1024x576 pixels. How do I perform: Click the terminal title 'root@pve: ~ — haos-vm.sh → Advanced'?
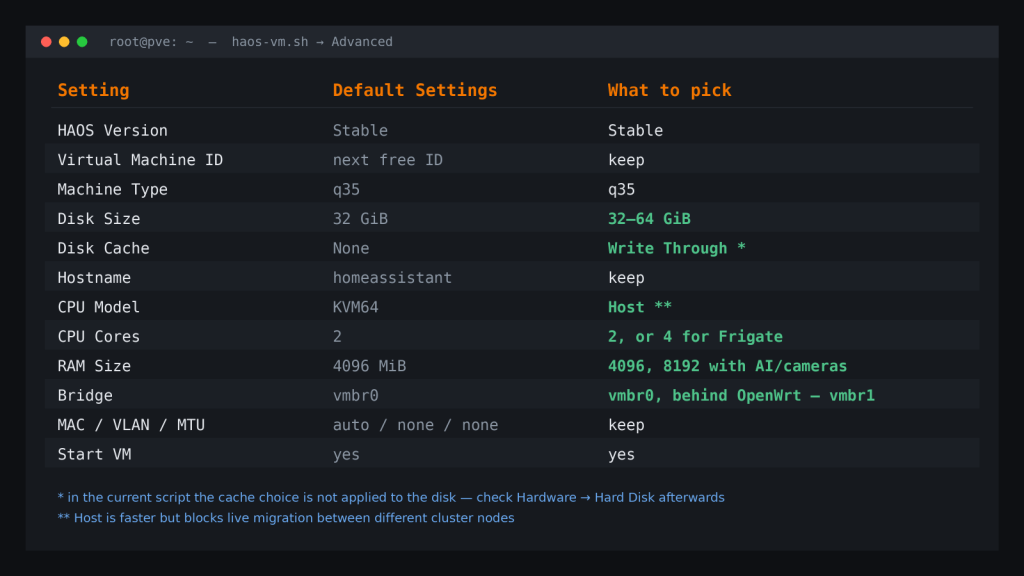coord(251,42)
